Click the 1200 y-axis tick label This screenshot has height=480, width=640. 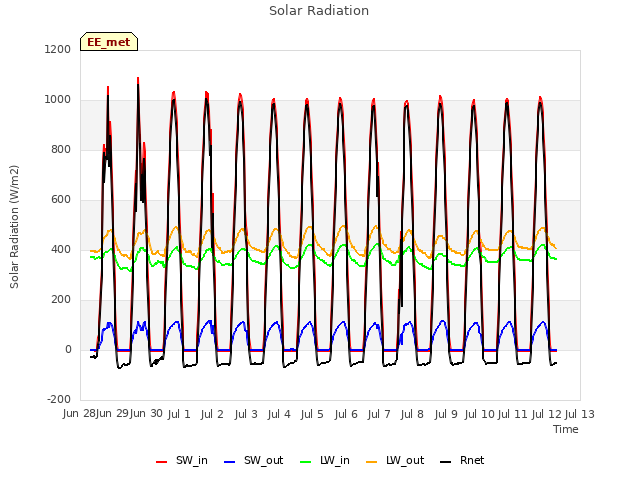coord(58,49)
